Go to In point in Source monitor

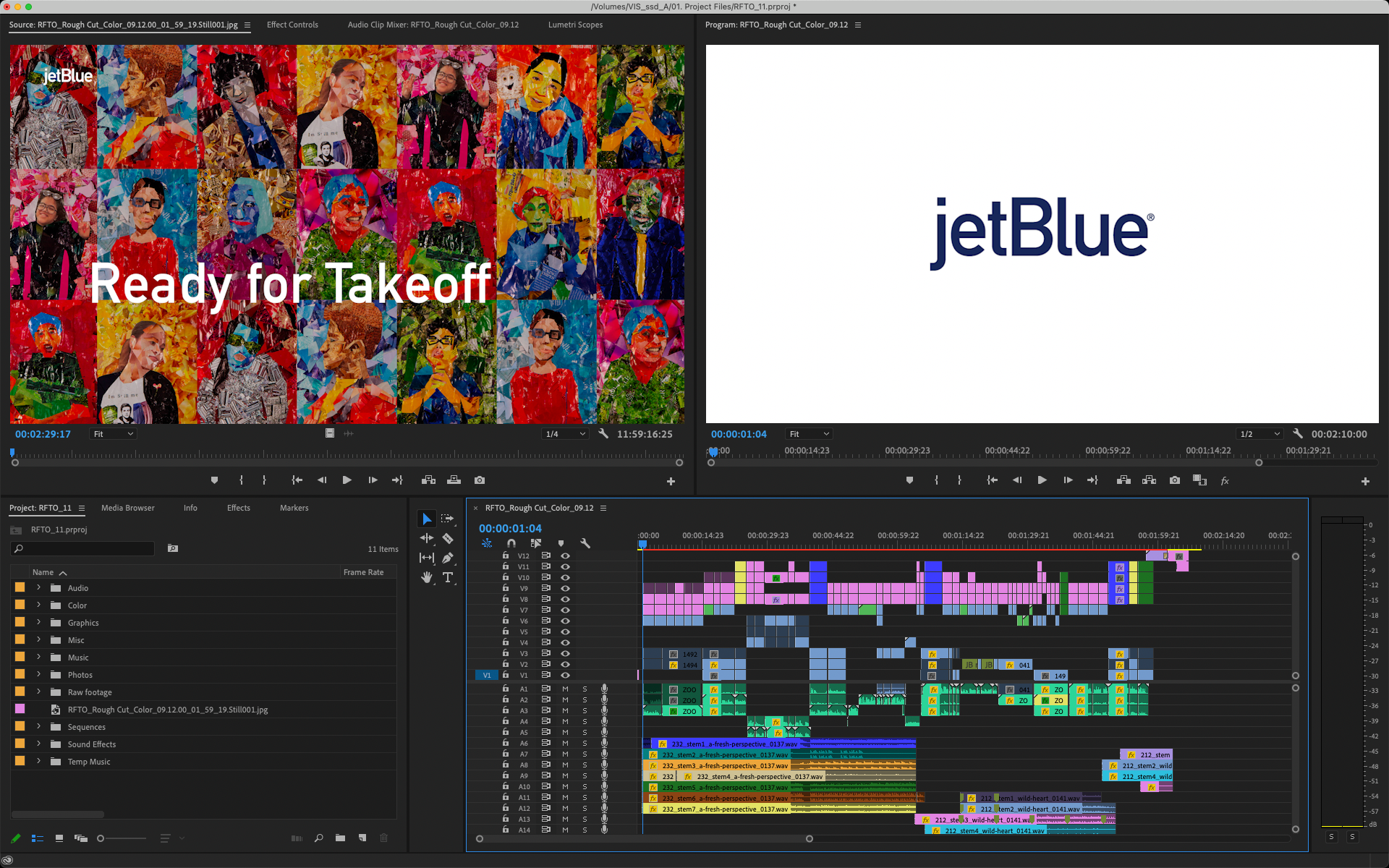point(297,480)
